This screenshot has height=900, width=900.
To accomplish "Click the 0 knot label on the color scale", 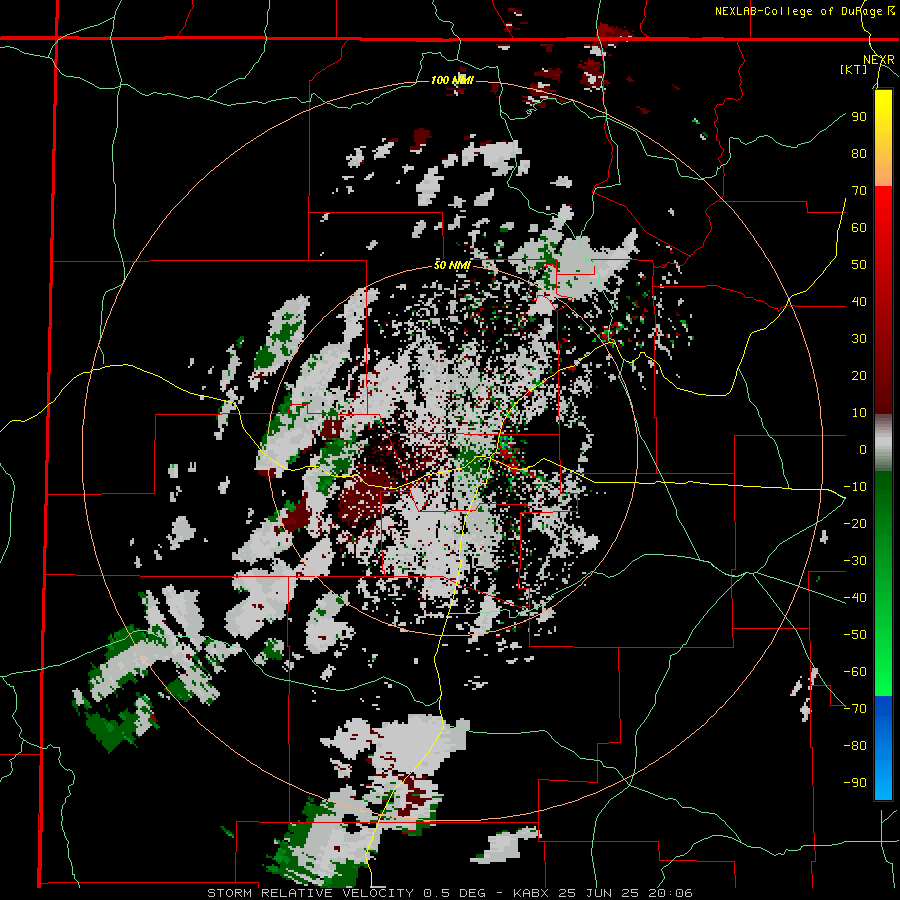I will [863, 450].
